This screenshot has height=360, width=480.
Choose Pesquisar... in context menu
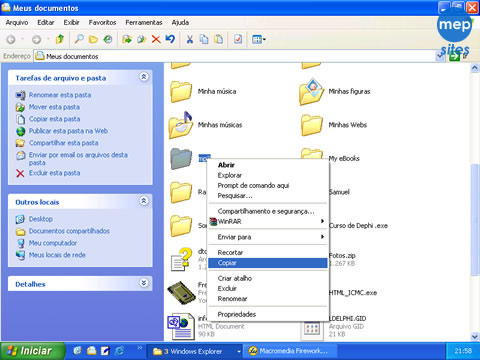268,196
